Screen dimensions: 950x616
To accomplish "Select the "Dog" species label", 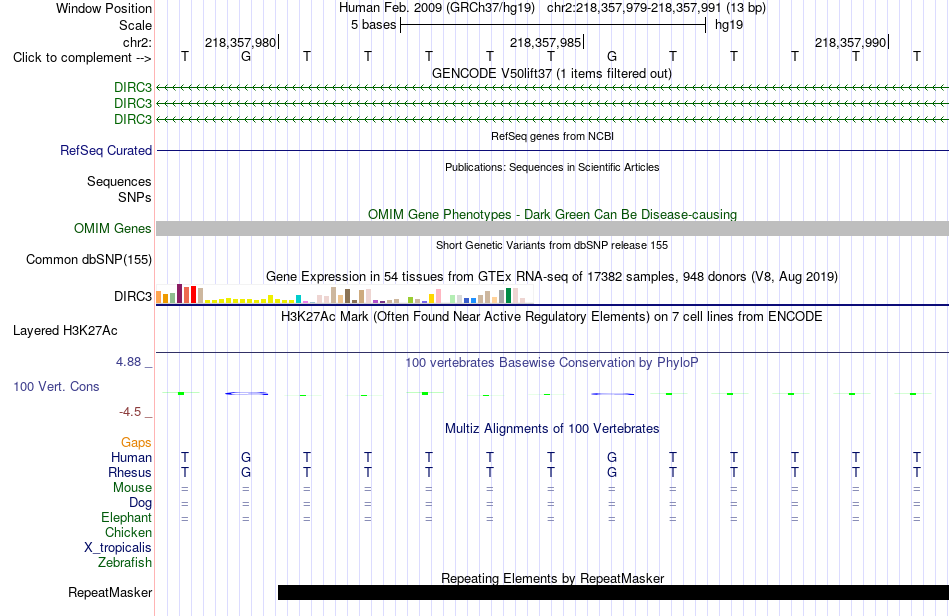I will (140, 503).
